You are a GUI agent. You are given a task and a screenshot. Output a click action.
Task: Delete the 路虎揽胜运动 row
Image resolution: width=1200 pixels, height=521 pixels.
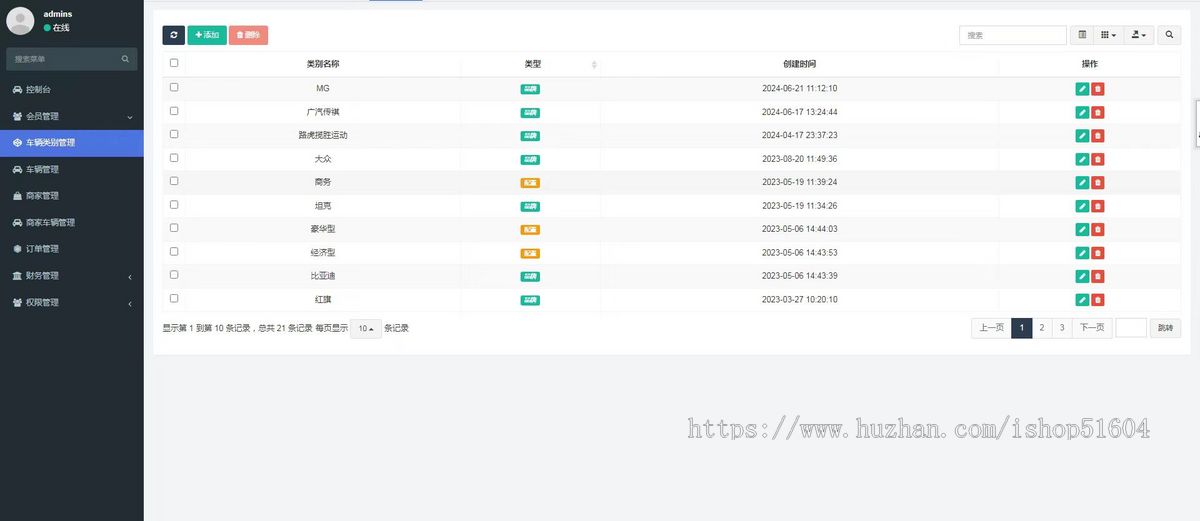coord(1098,136)
